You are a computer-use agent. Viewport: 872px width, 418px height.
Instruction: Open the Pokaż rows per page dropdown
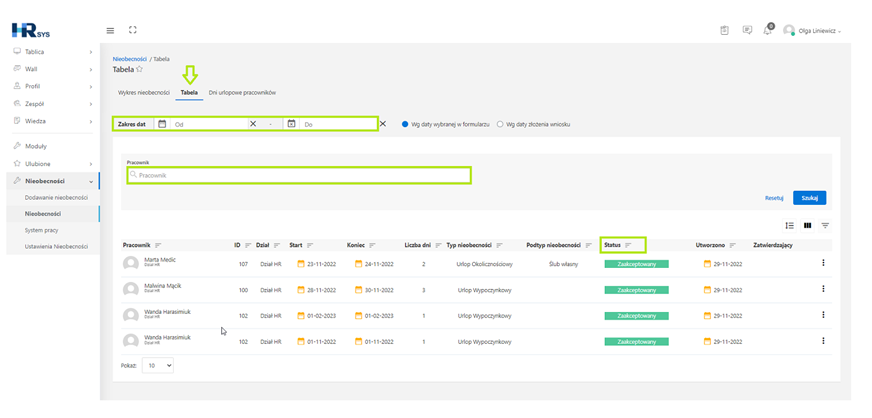(158, 365)
